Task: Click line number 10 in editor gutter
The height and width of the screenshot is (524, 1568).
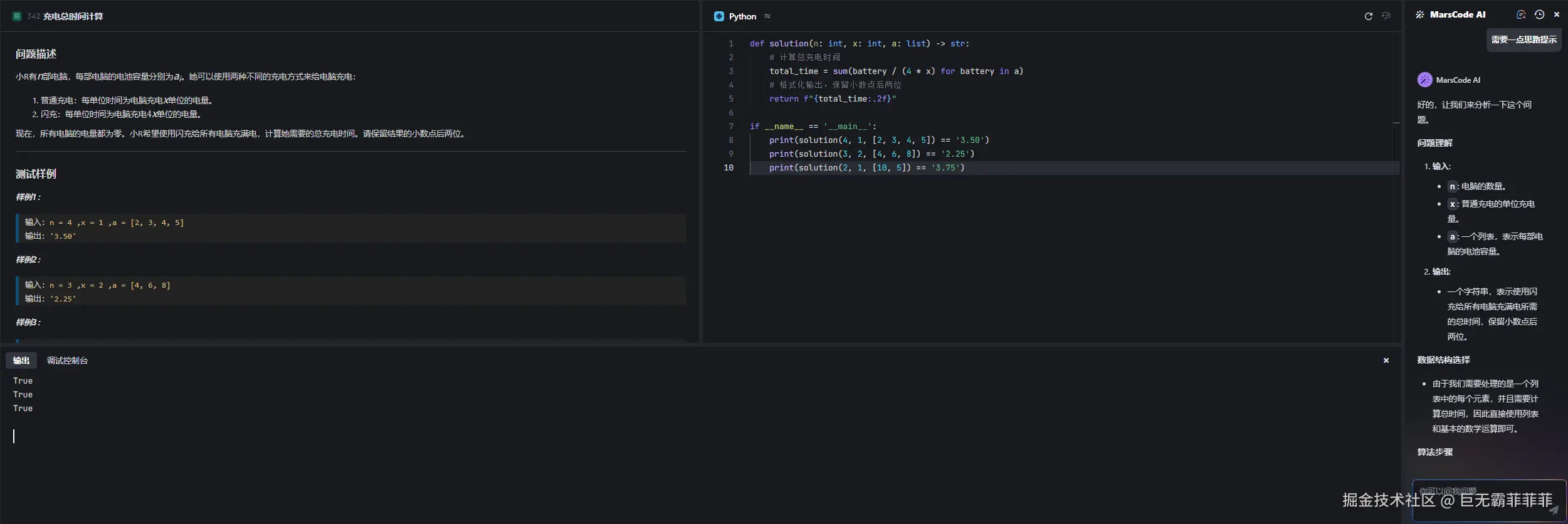Action: click(729, 168)
